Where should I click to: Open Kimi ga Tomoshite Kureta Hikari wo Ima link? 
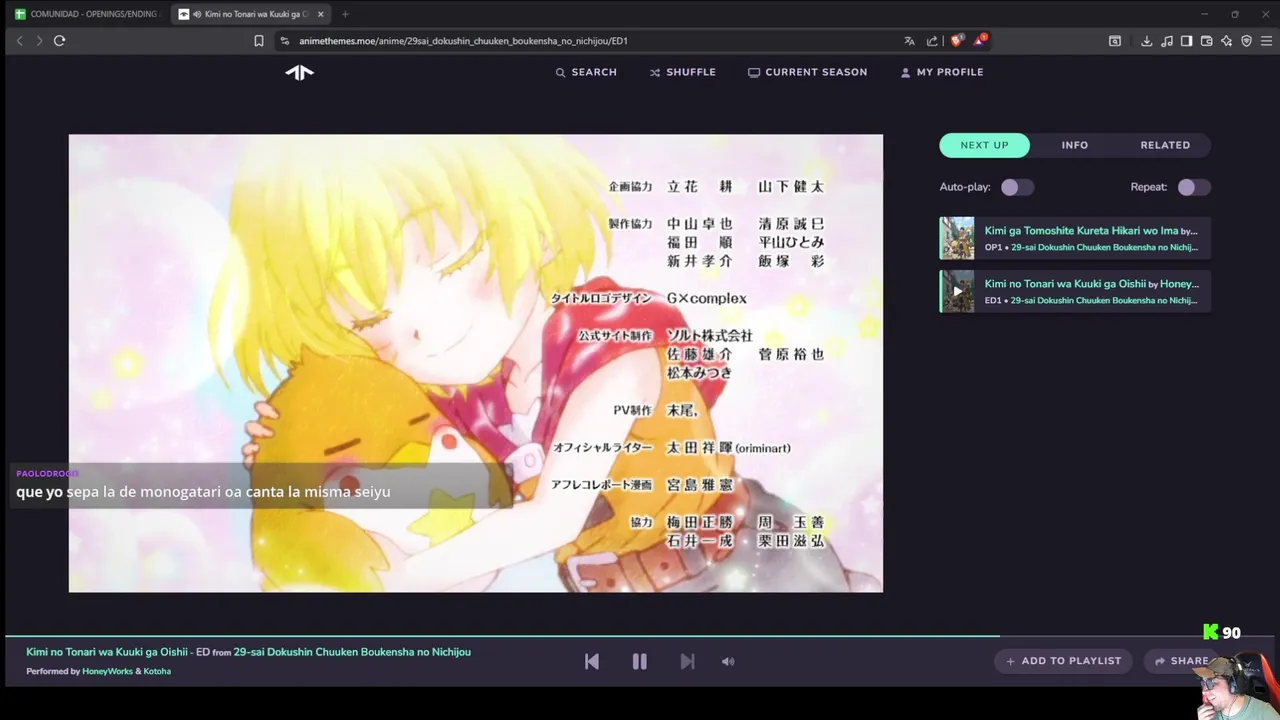pos(1081,231)
